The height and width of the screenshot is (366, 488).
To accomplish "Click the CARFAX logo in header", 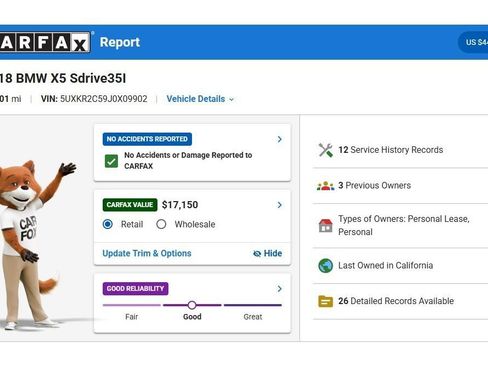I will [45, 42].
